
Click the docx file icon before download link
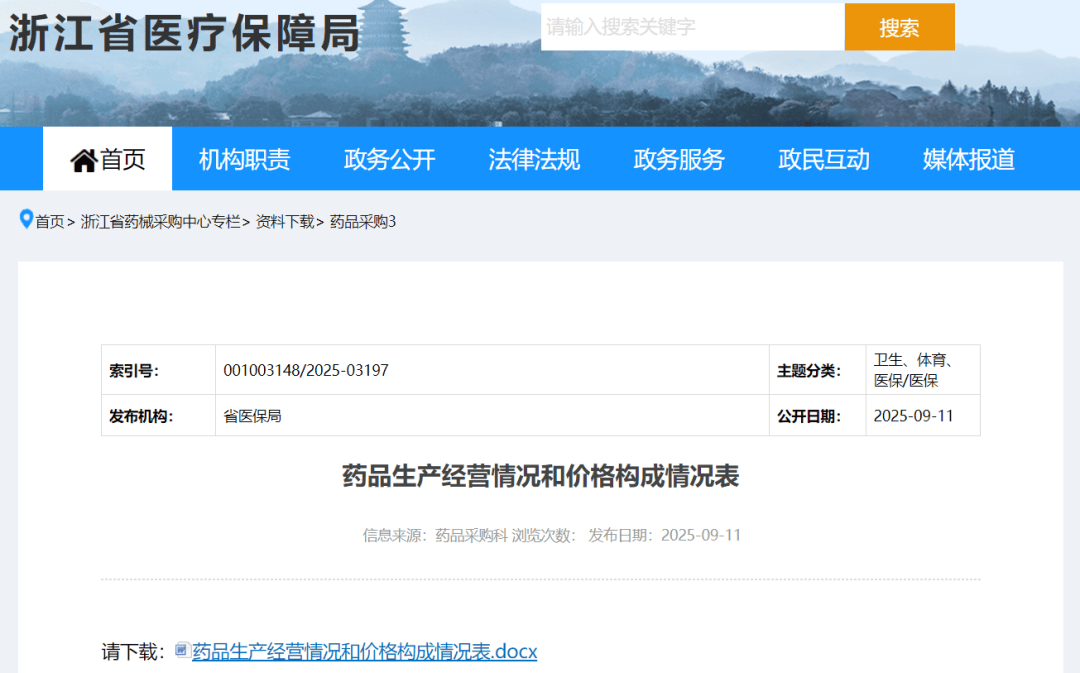tap(181, 651)
